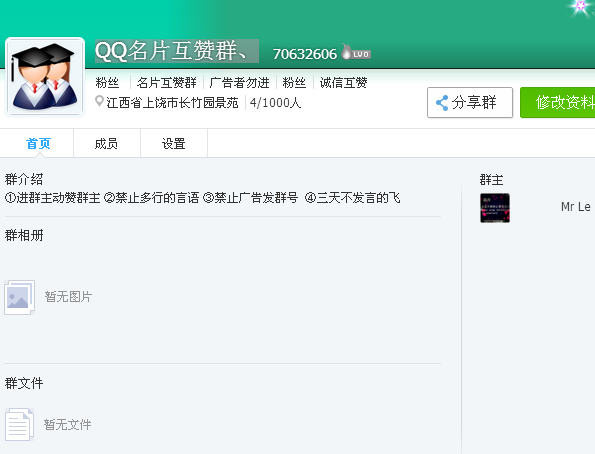Open the 成员 tab
The image size is (595, 454).
coord(107,143)
